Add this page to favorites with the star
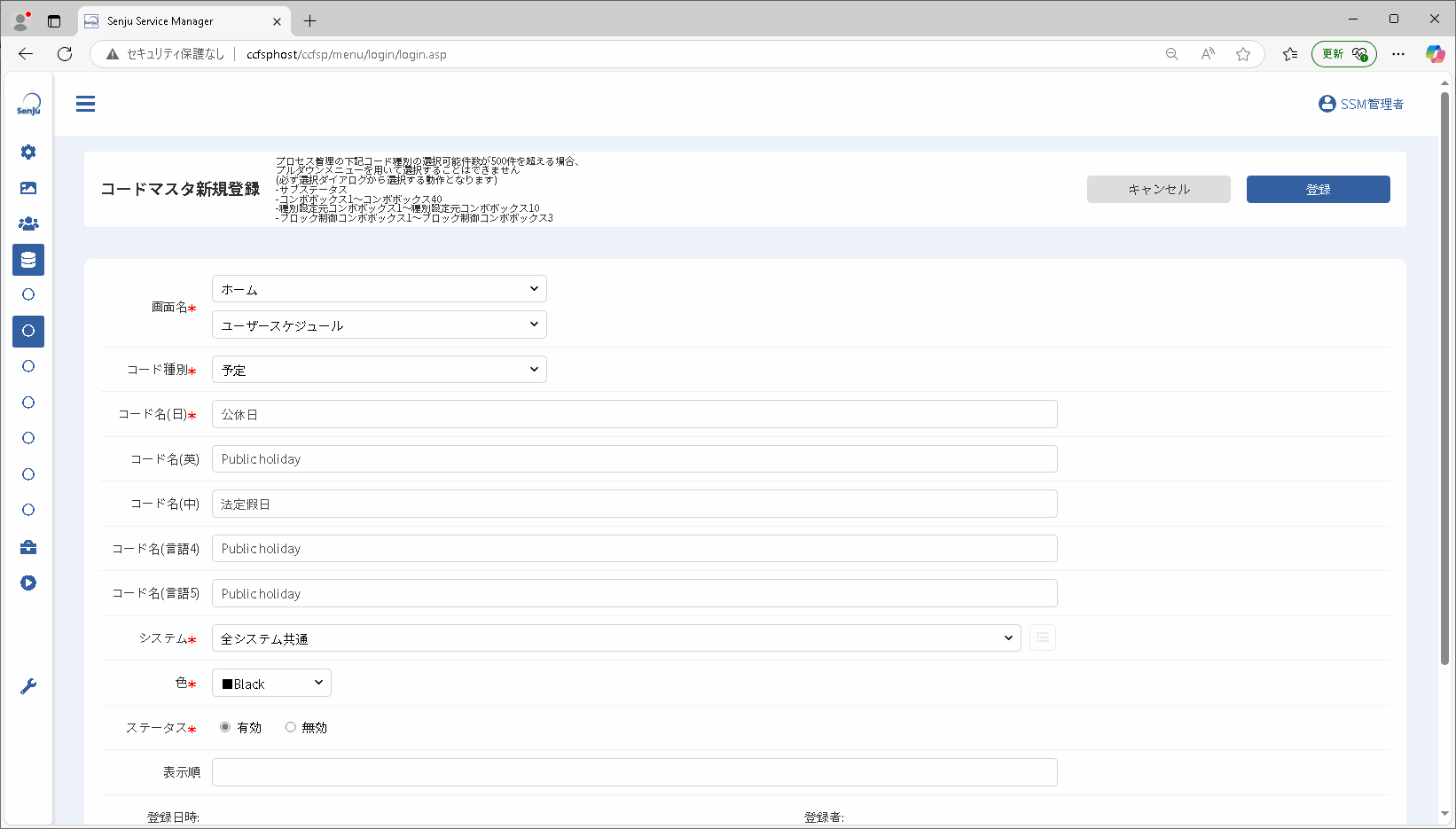1456x829 pixels. [x=1243, y=54]
